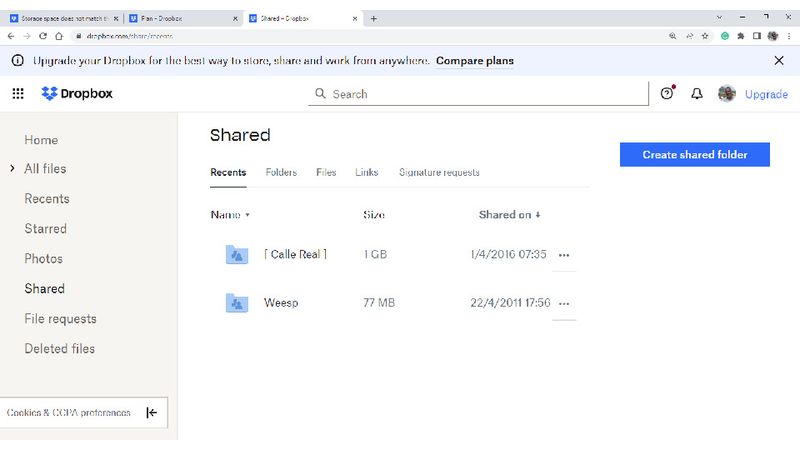Open Cookies & CCPA preferences
This screenshot has width=800, height=450.
point(68,412)
